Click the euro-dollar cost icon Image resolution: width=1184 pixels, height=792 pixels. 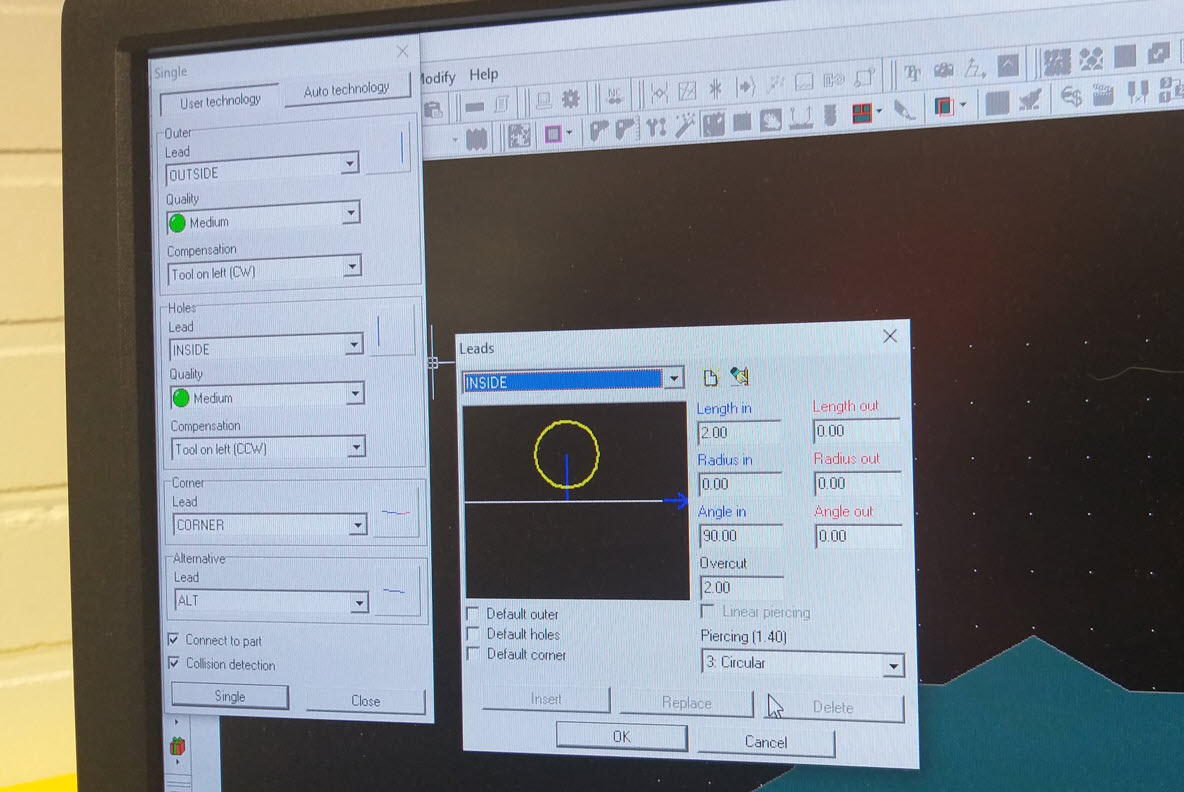click(1071, 96)
